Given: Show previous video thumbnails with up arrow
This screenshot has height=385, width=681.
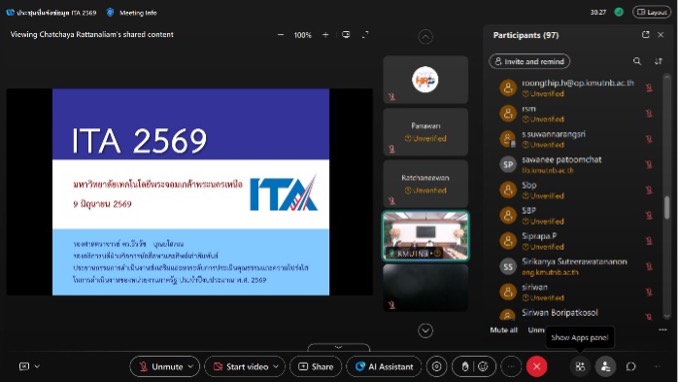Looking at the screenshot, I should click(426, 37).
